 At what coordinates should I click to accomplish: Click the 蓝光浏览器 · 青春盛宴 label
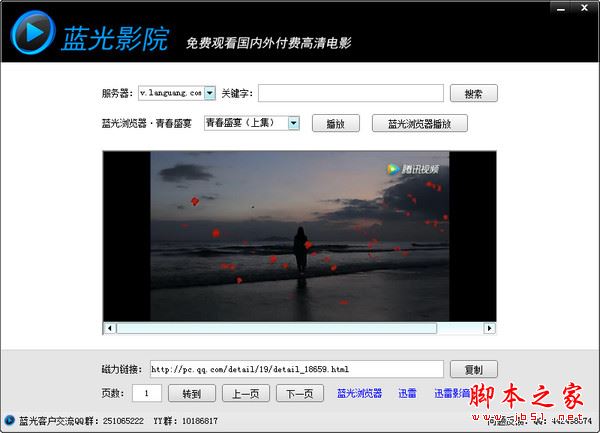pyautogui.click(x=147, y=124)
